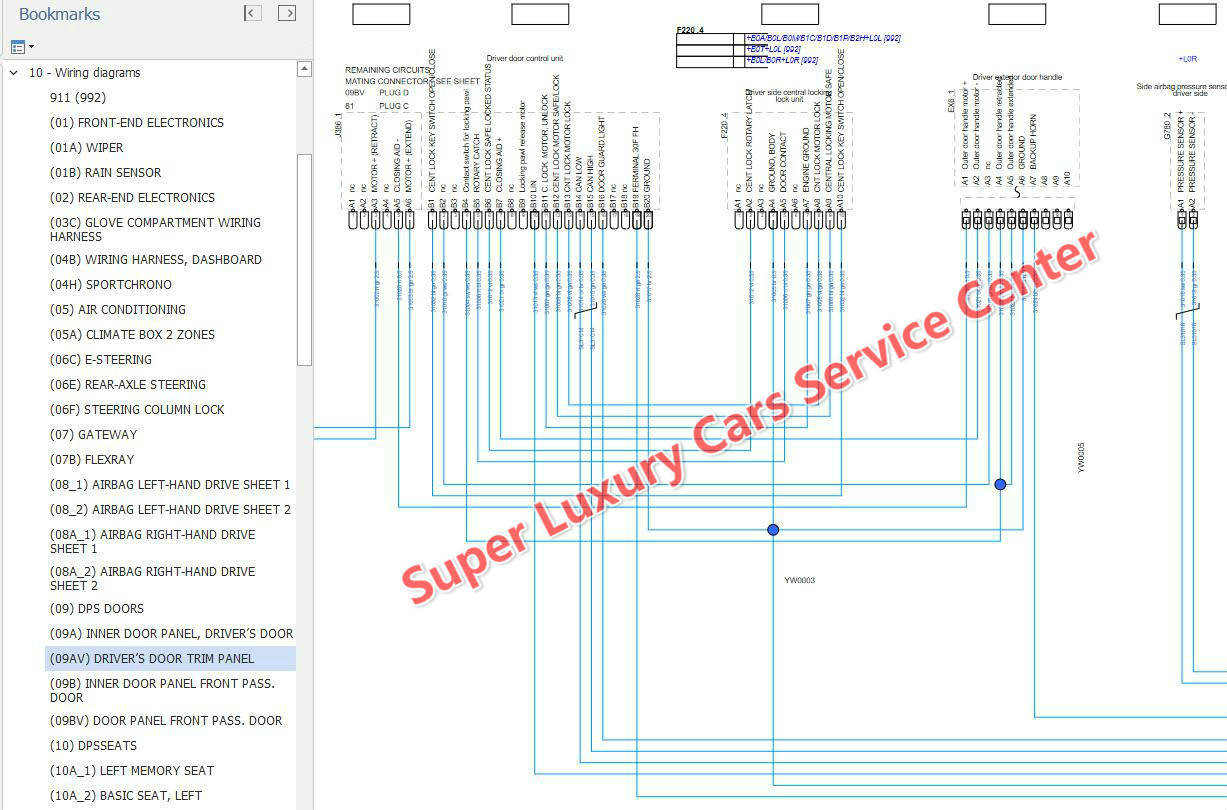Open (02) REAR-END ELECTRONICS bookmark

coord(132,198)
